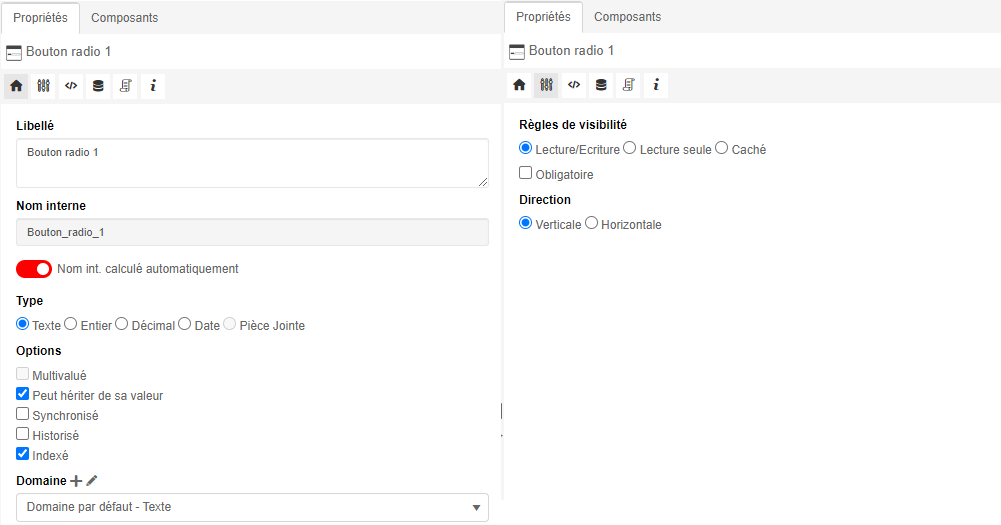The image size is (1001, 525).
Task: Toggle the Nom int. calculé automatiquement switch
Action: [34, 269]
